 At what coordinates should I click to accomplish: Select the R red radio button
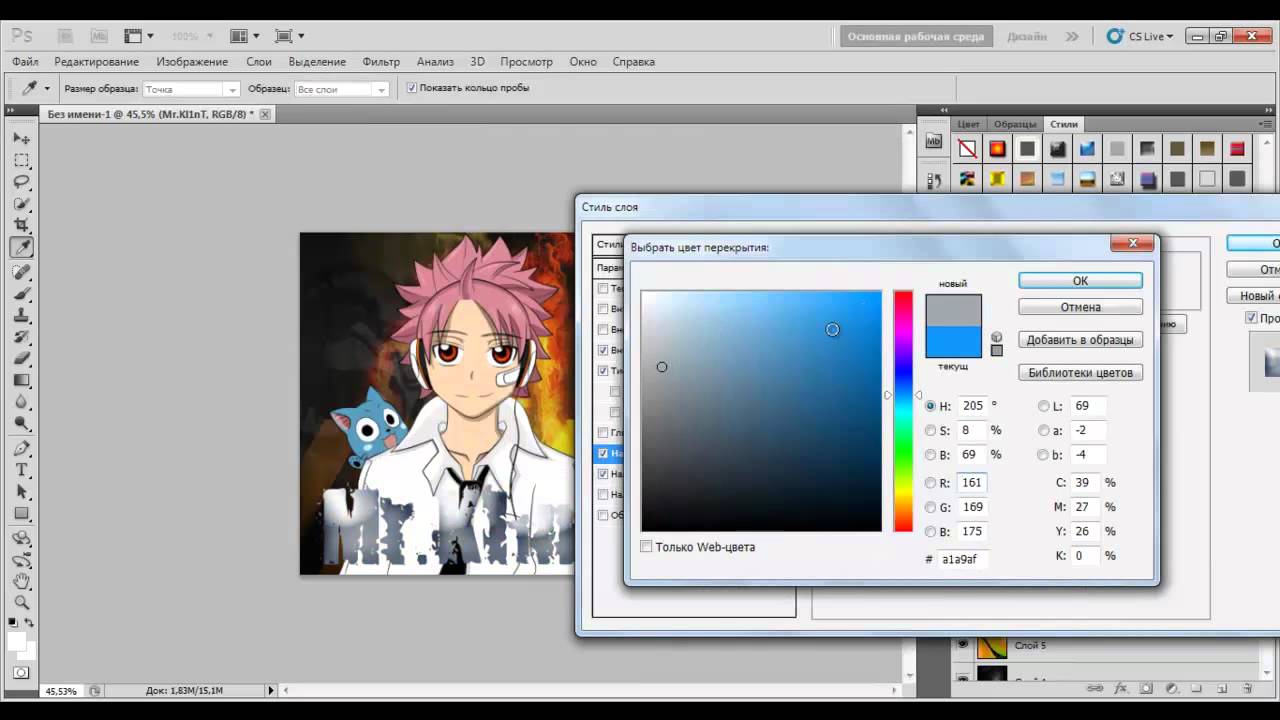931,483
